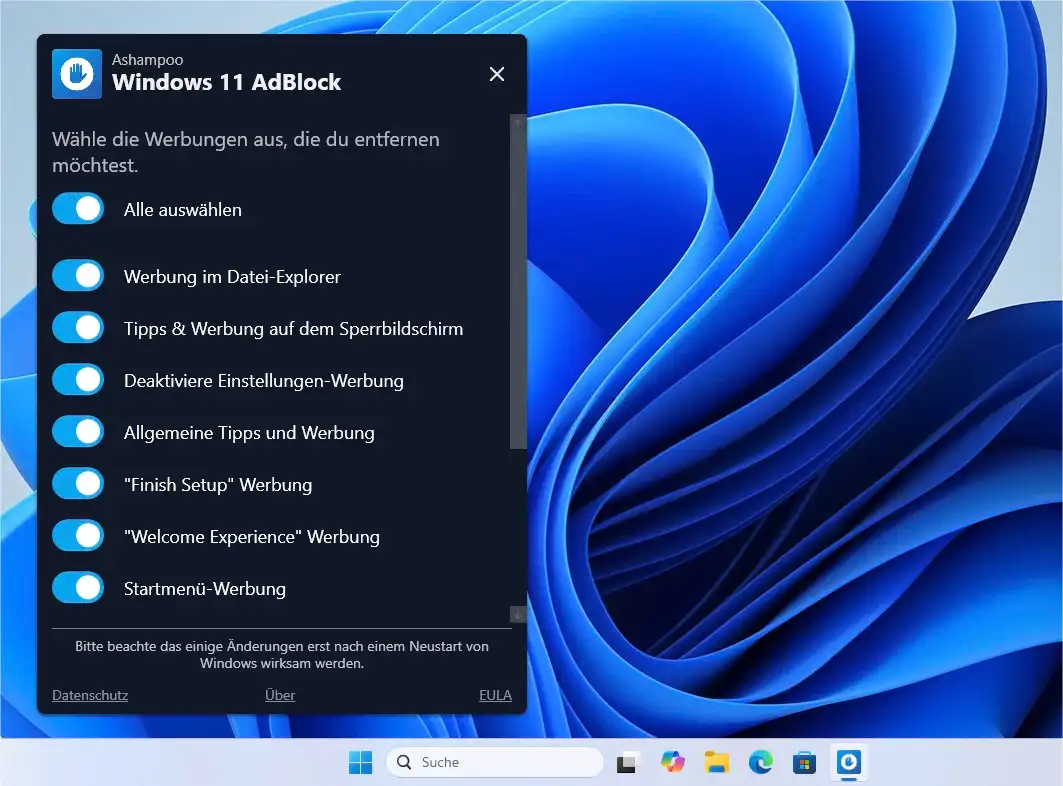The width and height of the screenshot is (1063, 786).
Task: Open File Explorer from the taskbar
Action: pos(717,762)
